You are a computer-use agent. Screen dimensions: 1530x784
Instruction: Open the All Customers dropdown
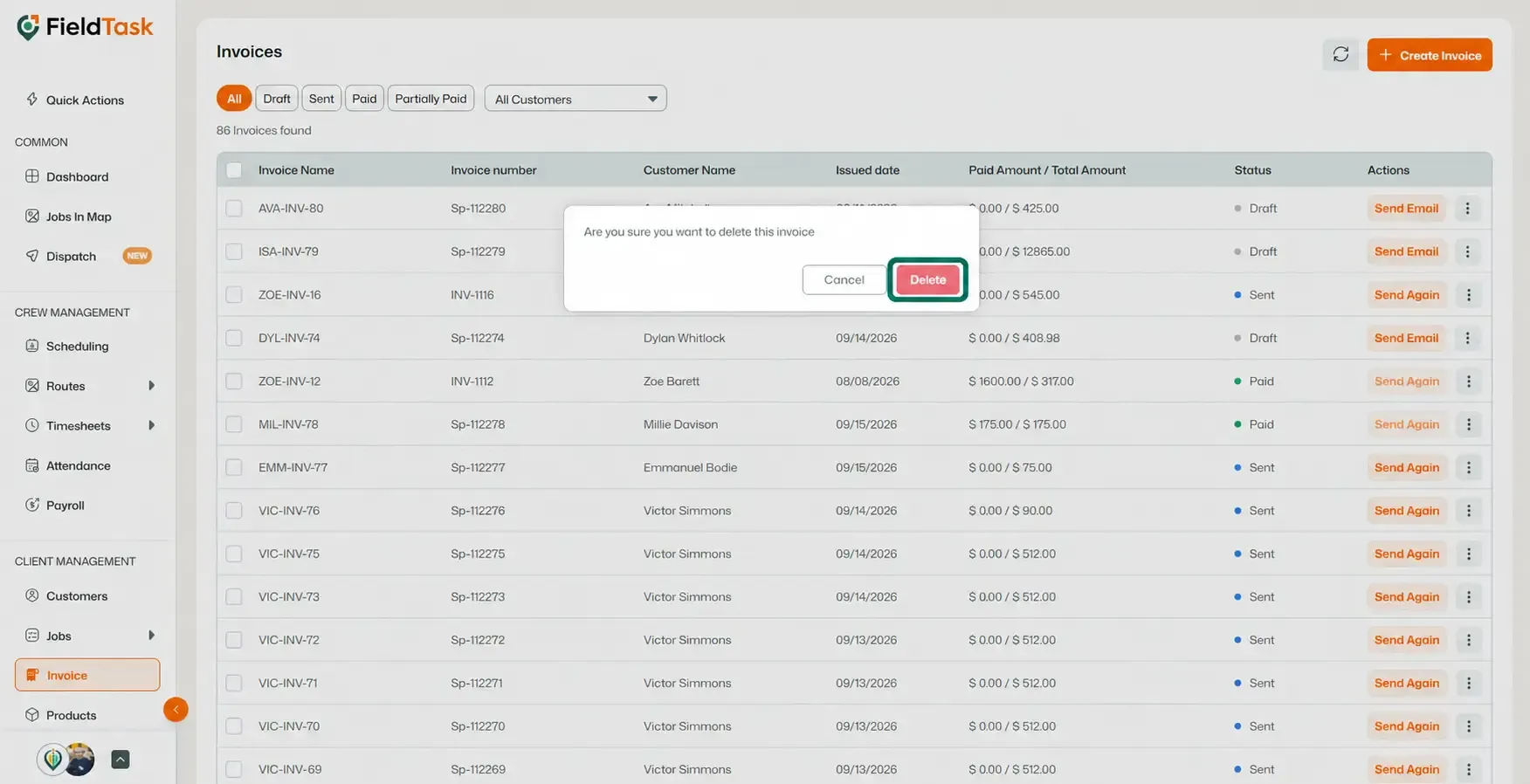pos(575,99)
